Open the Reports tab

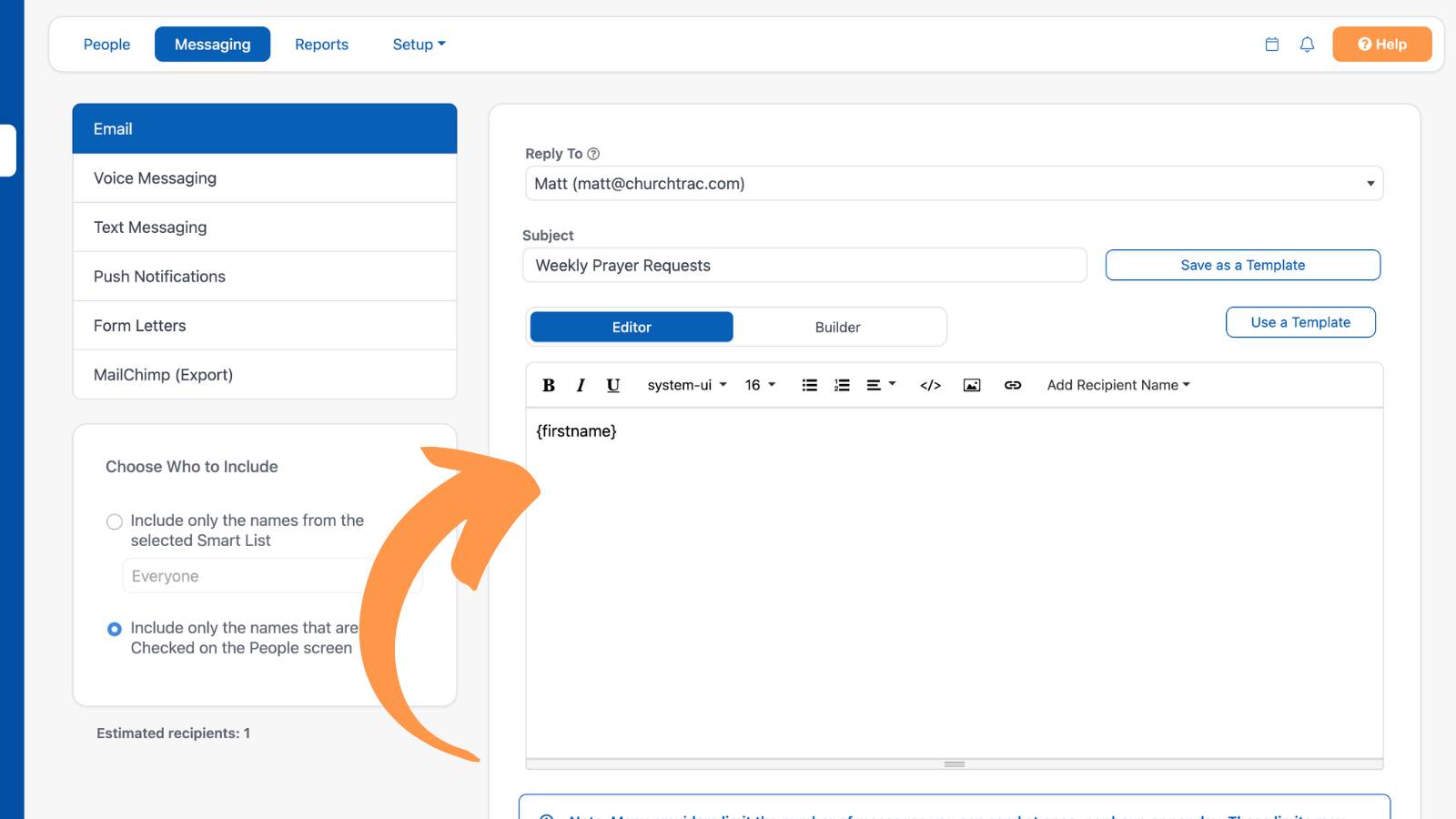pos(321,44)
